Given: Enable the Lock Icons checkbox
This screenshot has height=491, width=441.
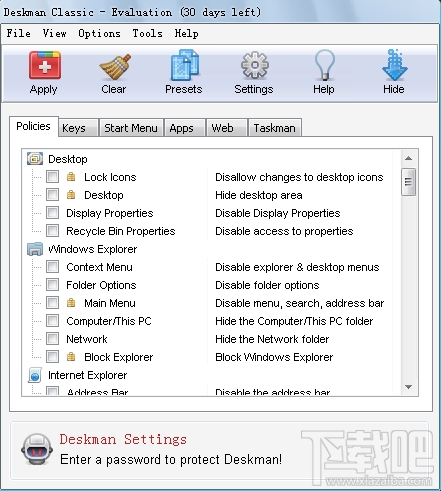Looking at the screenshot, I should coord(53,177).
